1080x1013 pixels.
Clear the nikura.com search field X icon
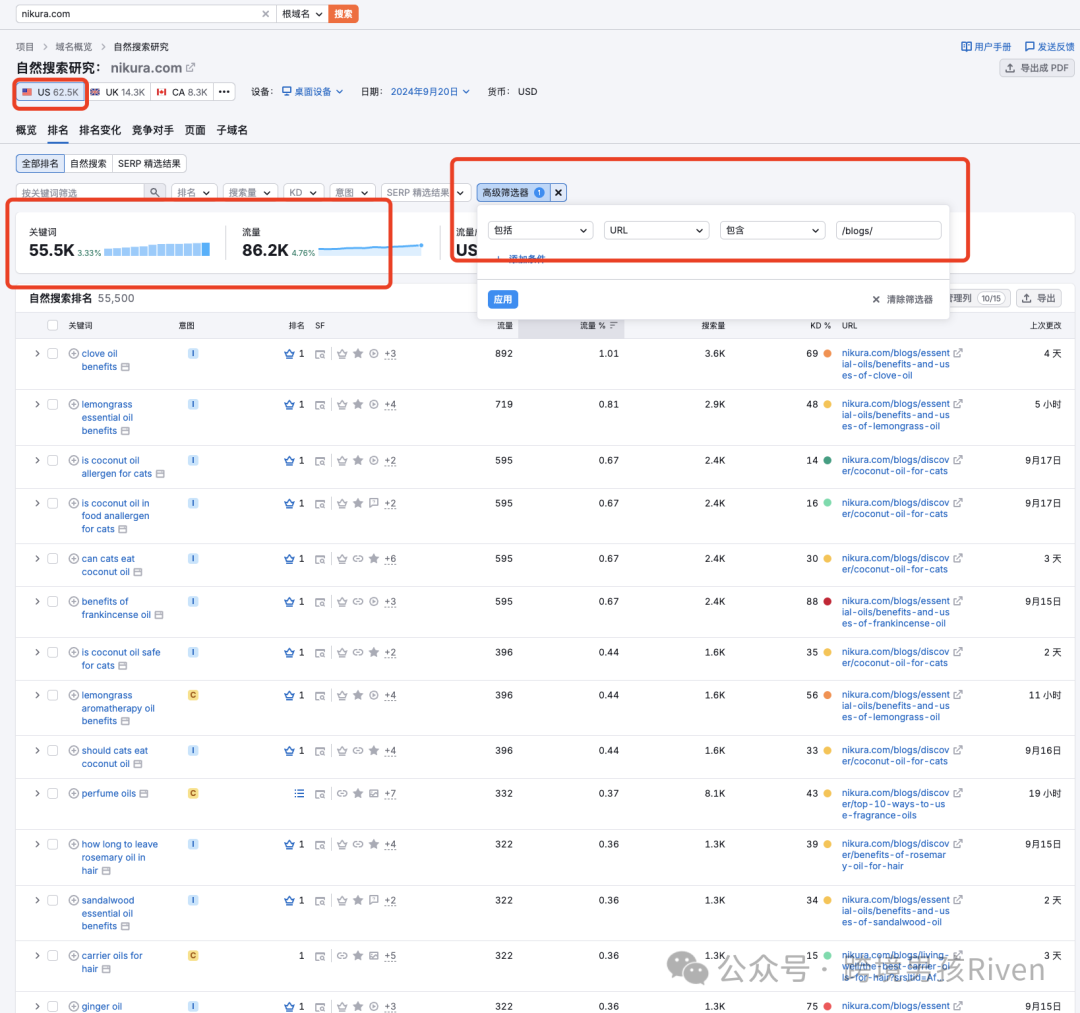(x=266, y=14)
